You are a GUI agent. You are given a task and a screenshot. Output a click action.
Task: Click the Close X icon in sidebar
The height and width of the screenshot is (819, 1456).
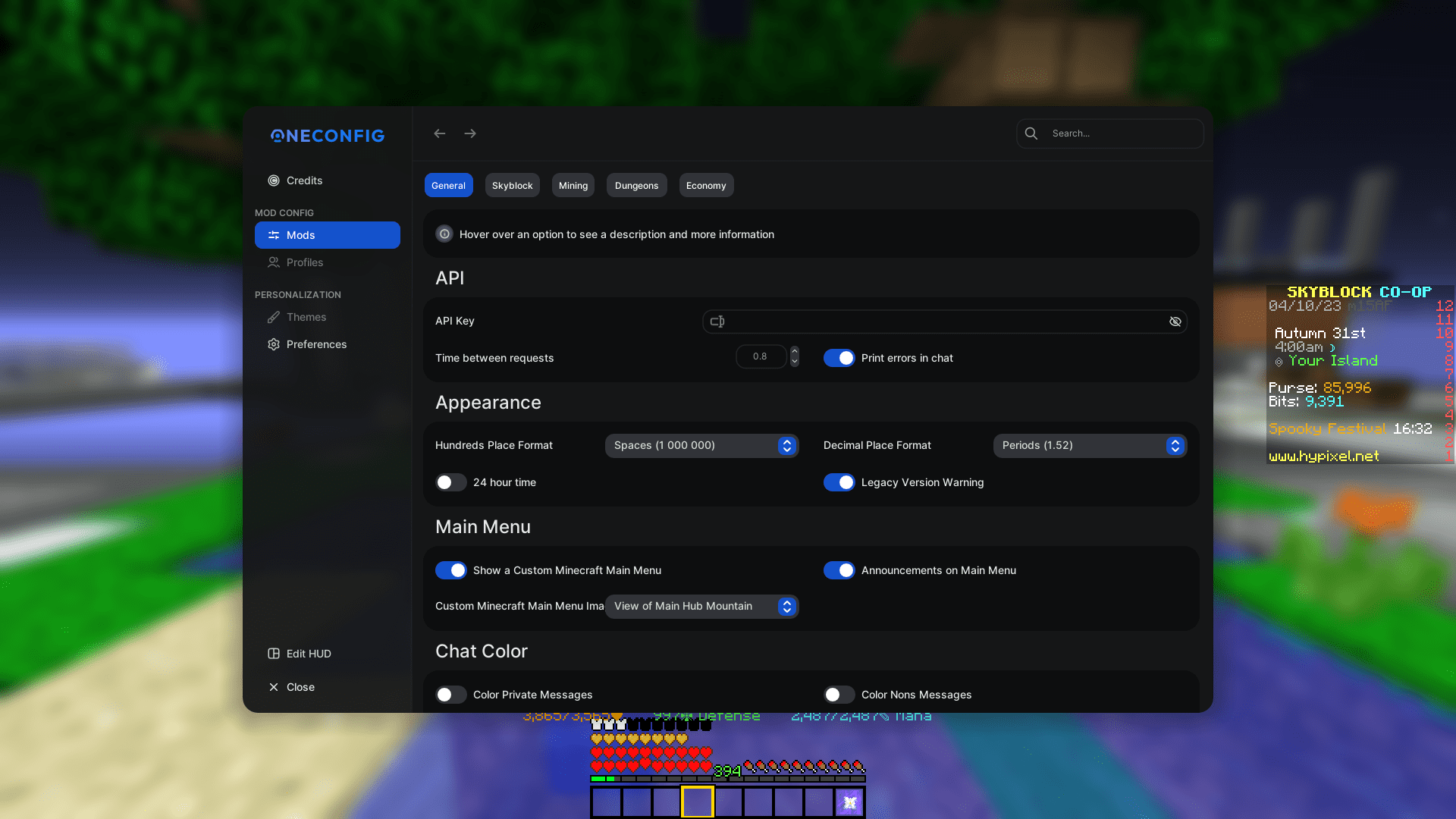coord(274,687)
